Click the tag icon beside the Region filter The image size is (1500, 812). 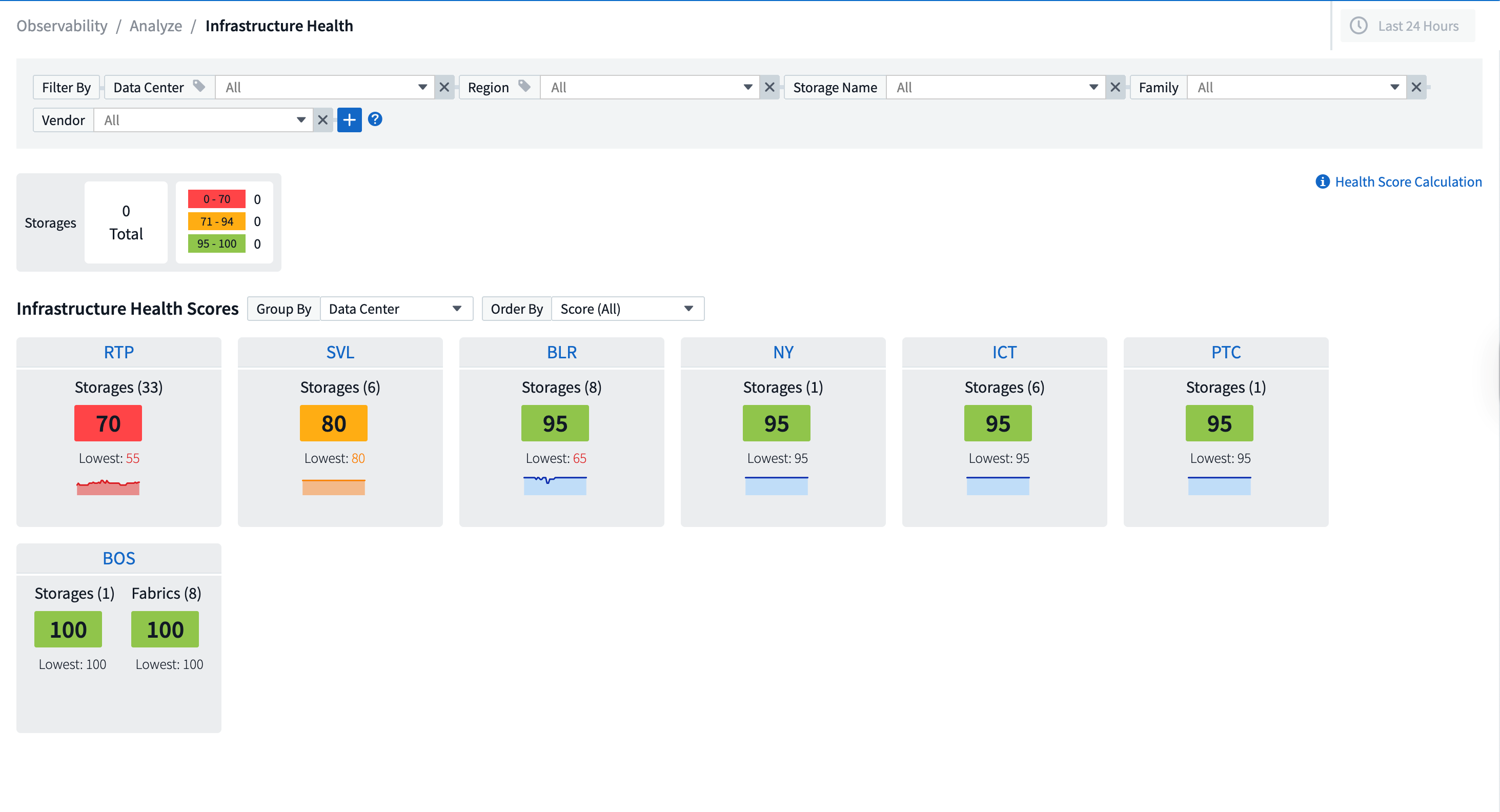[523, 86]
